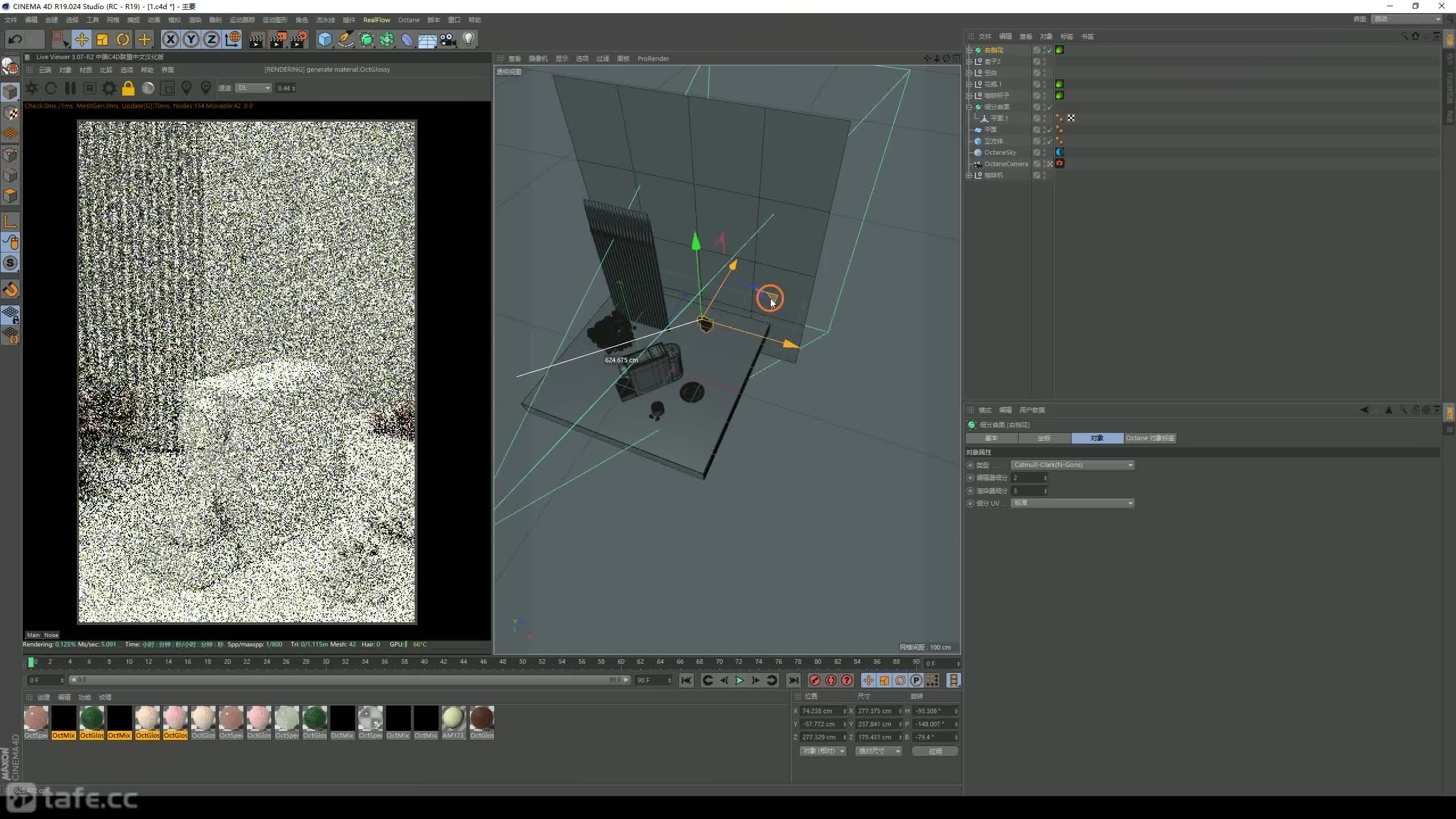This screenshot has height=819, width=1456.
Task: Click the blue cube primitive icon
Action: point(325,39)
